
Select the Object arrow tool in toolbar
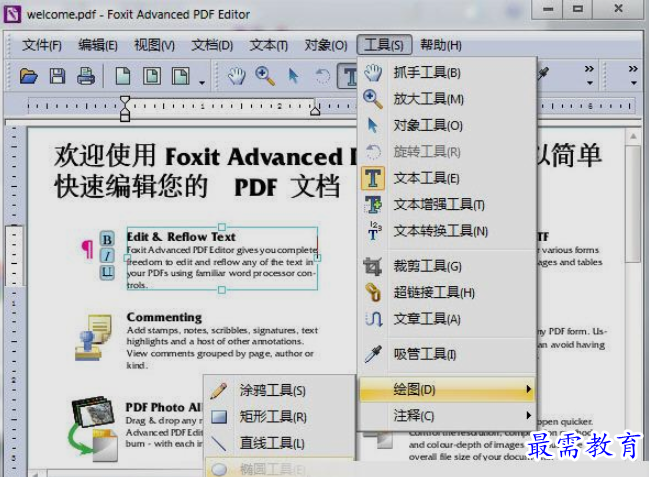(293, 76)
